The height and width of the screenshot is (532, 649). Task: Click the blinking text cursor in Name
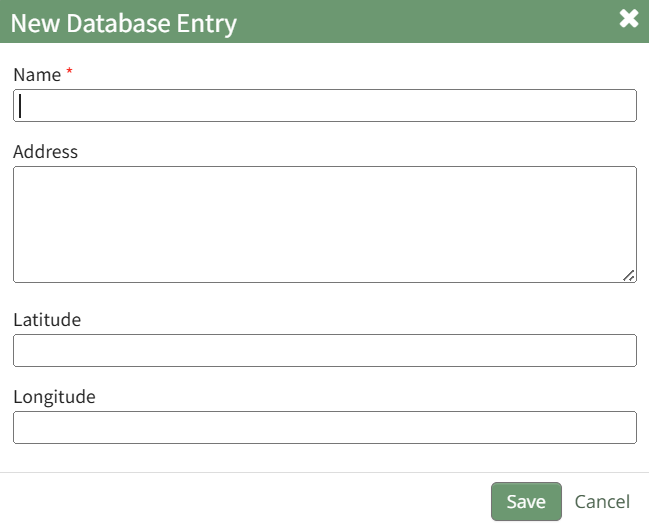pyautogui.click(x=21, y=106)
